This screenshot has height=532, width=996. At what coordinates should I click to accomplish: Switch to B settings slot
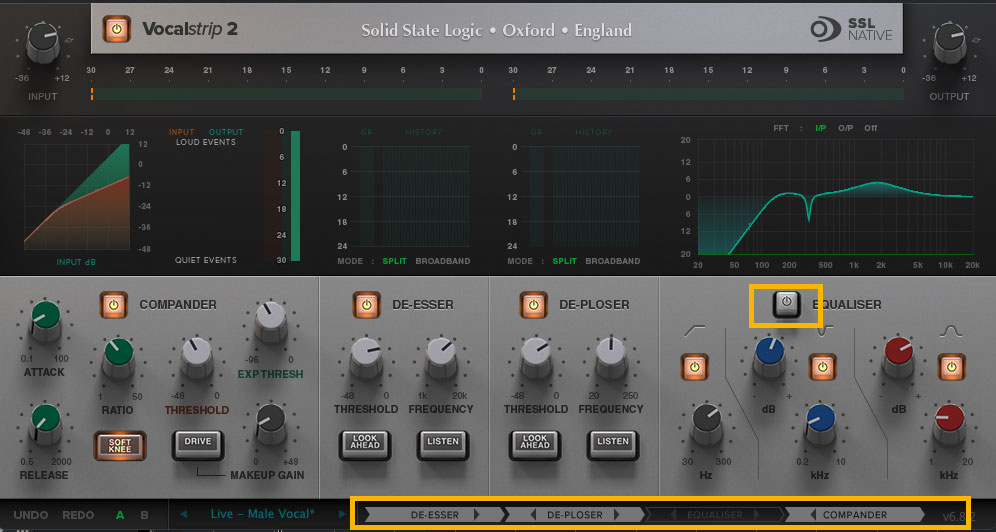[144, 515]
